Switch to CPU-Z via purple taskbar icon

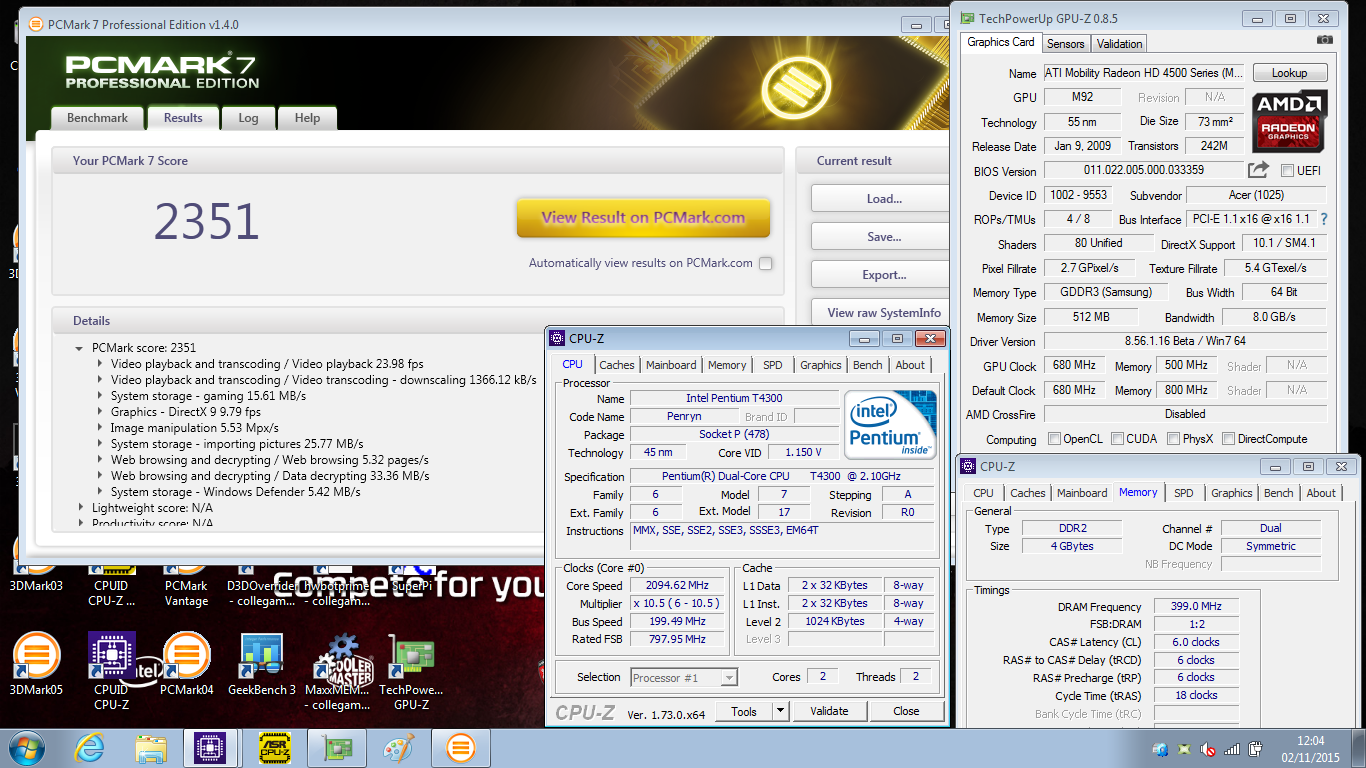pos(211,748)
